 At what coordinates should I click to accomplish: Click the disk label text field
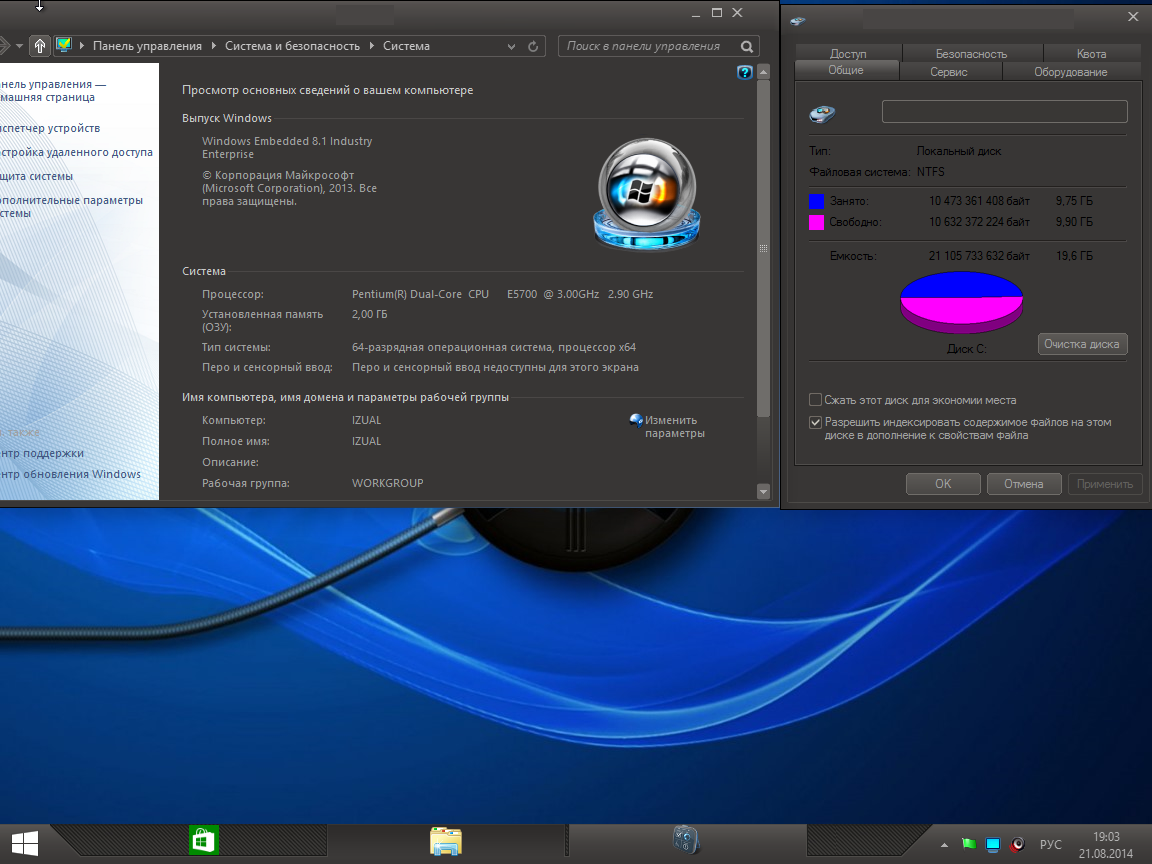point(1004,112)
